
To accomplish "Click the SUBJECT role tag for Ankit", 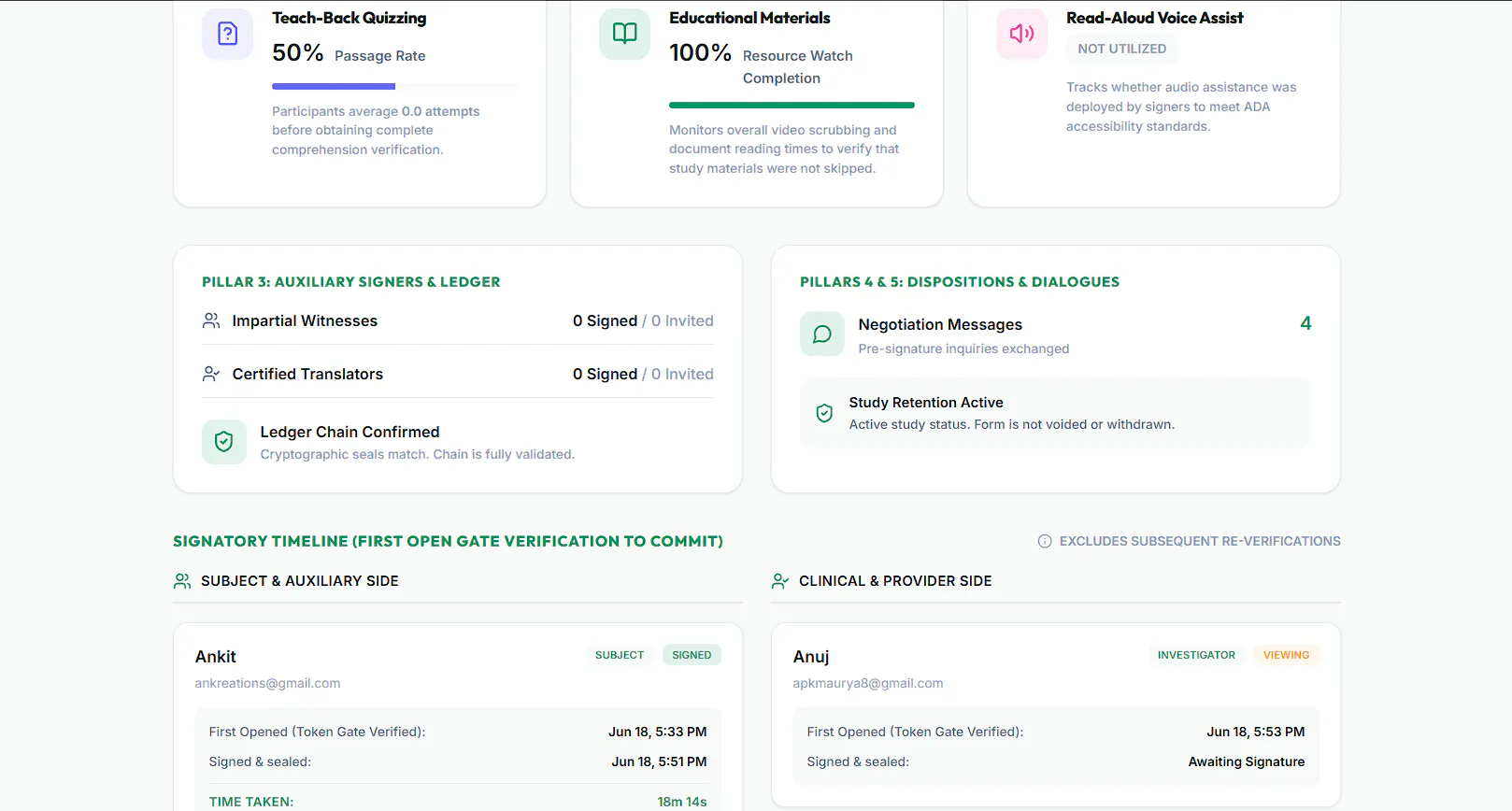I will pyautogui.click(x=620, y=655).
